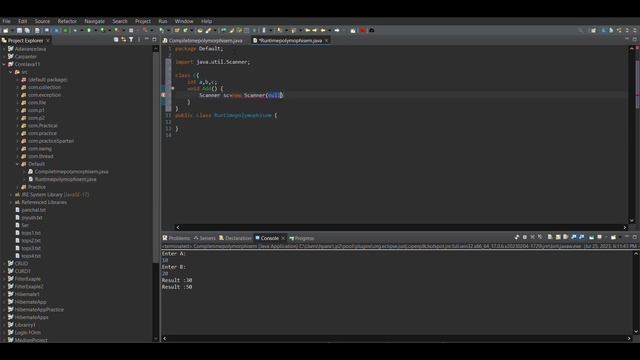
Task: Click the Console vertical scrollbar
Action: [636, 292]
